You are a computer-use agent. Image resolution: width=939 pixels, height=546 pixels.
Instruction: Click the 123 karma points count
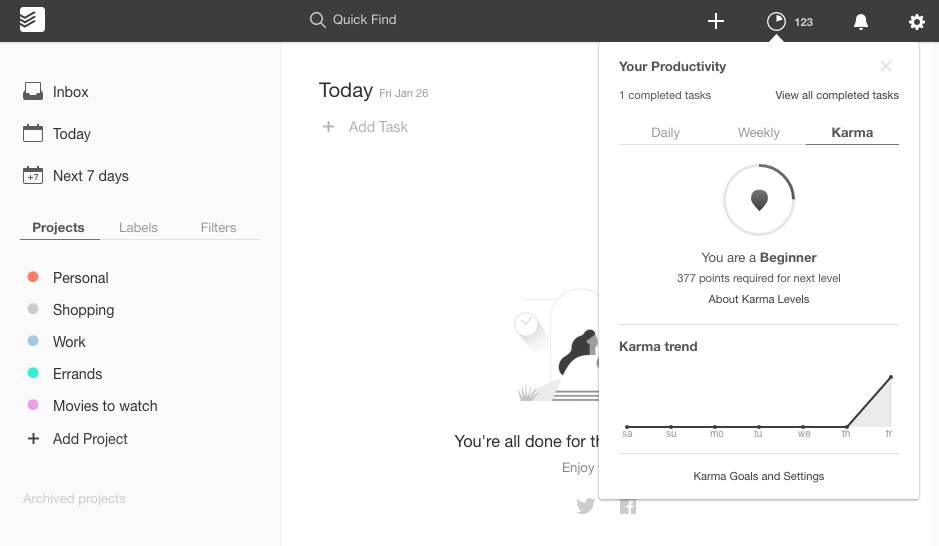804,22
